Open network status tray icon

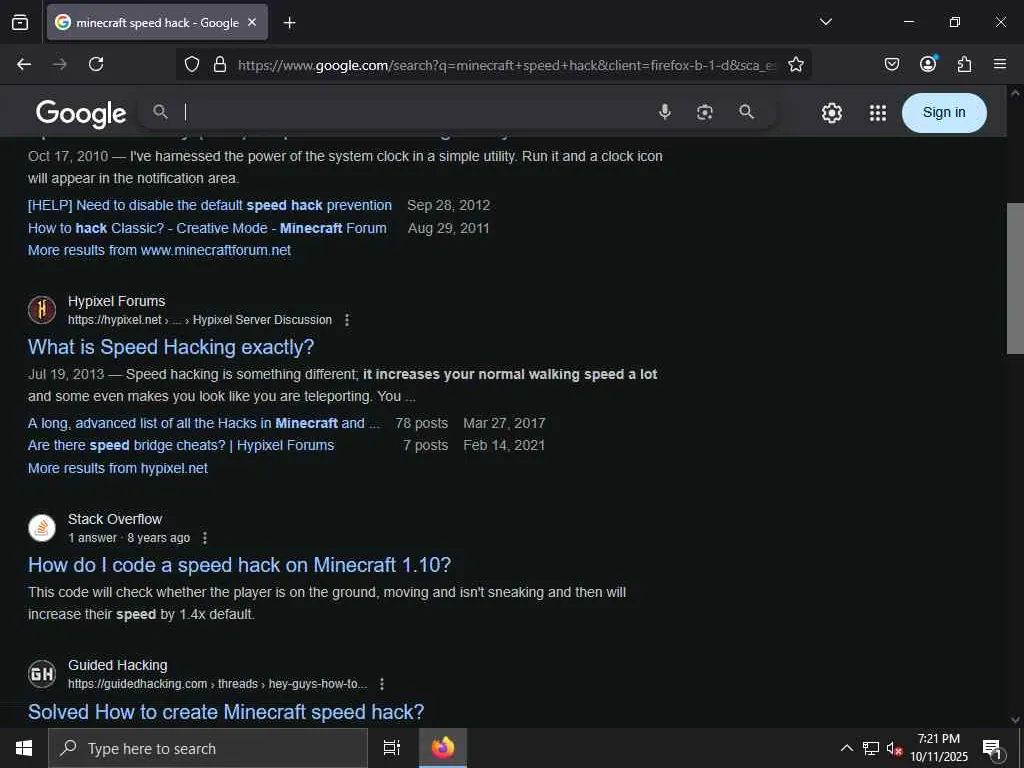coord(871,748)
